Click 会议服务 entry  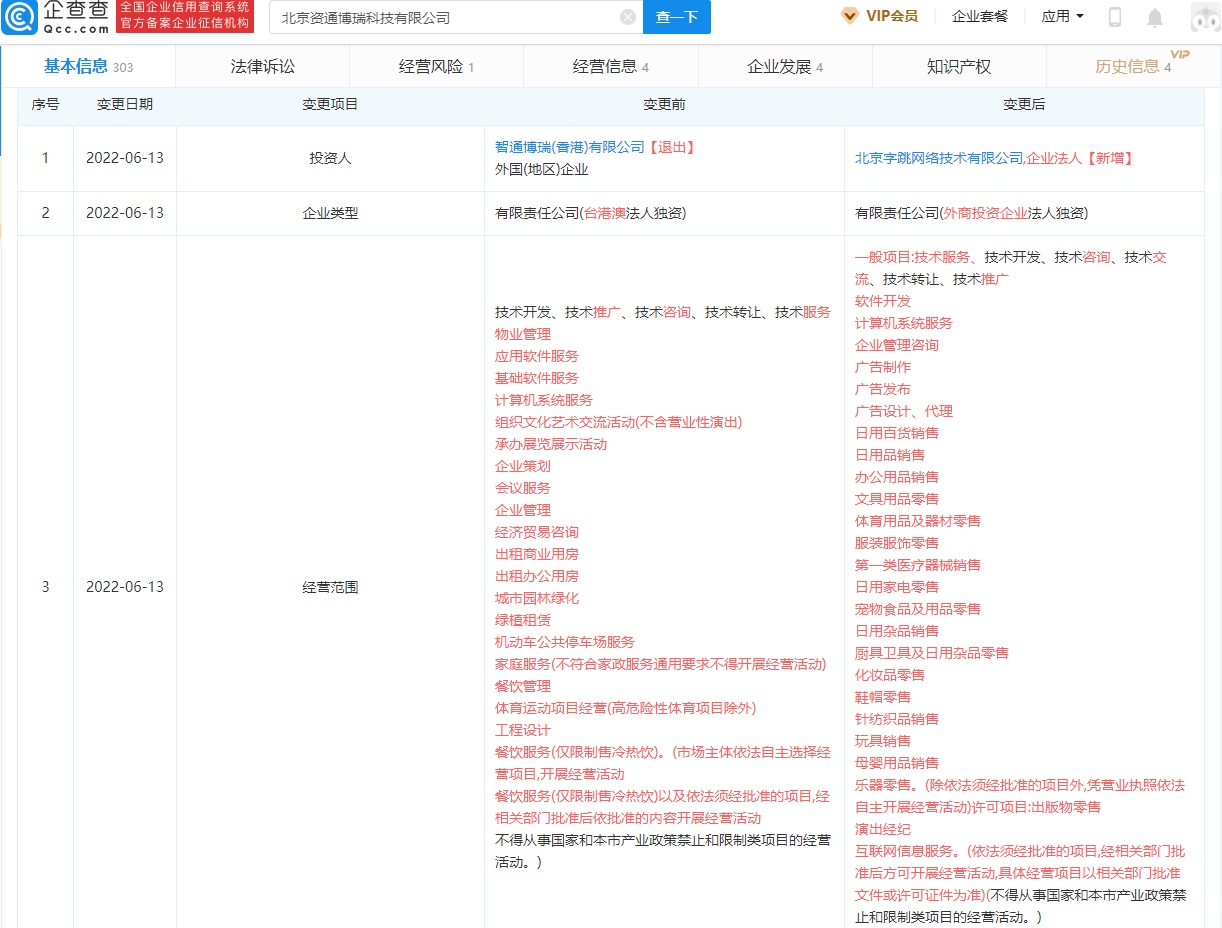pyautogui.click(x=523, y=488)
